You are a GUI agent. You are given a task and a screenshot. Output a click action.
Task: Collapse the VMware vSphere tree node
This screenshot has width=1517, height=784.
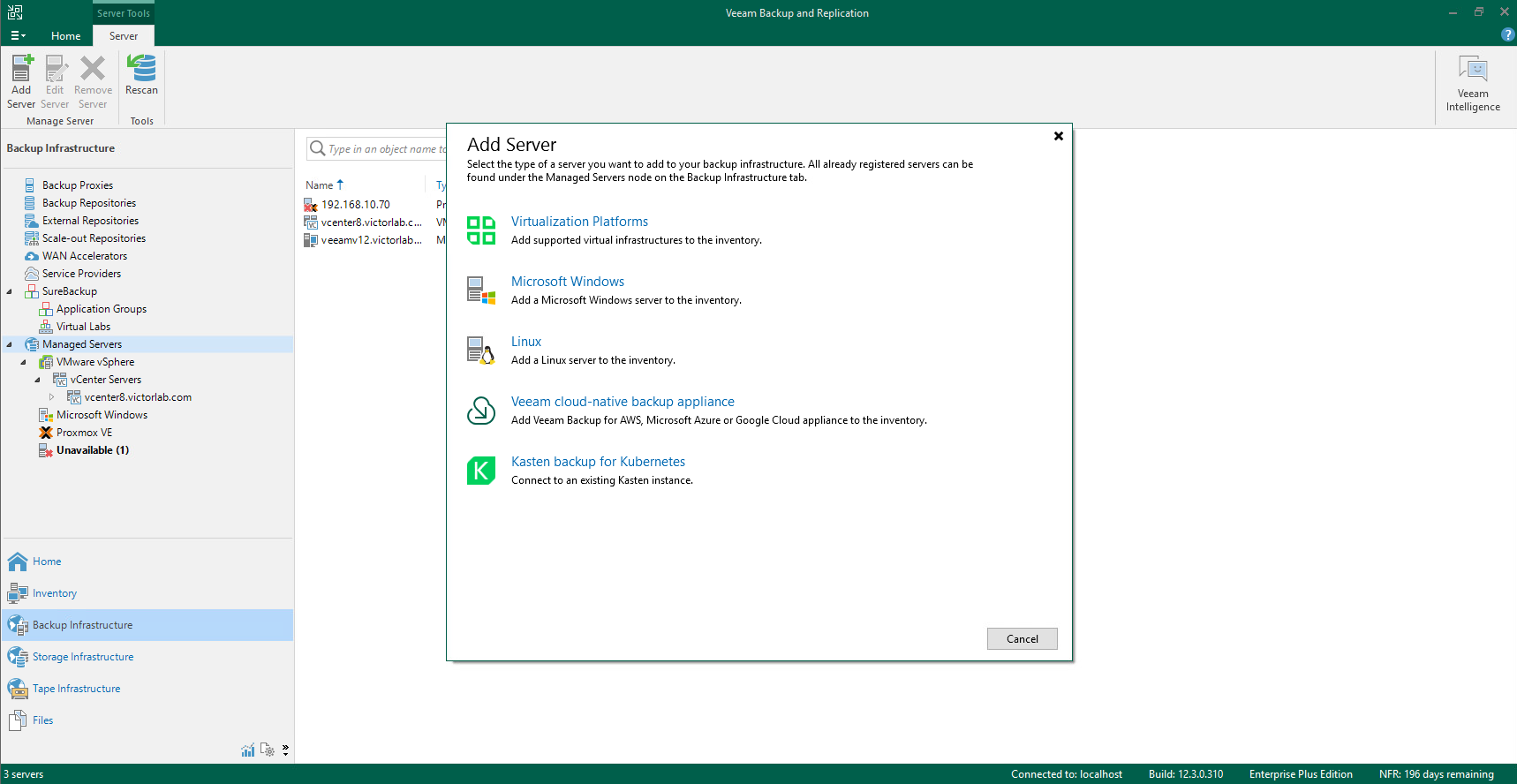tap(24, 362)
